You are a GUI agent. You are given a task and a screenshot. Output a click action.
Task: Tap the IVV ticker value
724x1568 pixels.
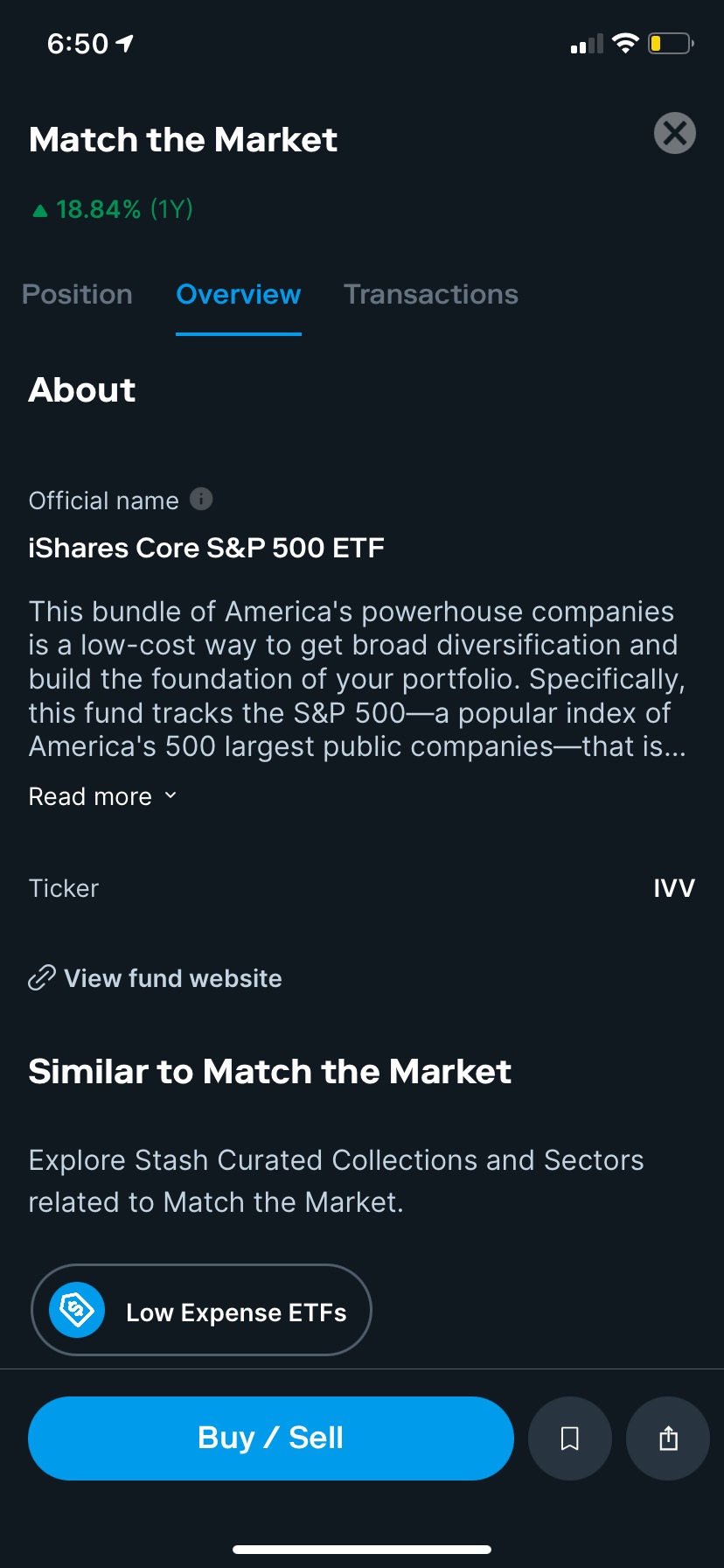click(674, 888)
